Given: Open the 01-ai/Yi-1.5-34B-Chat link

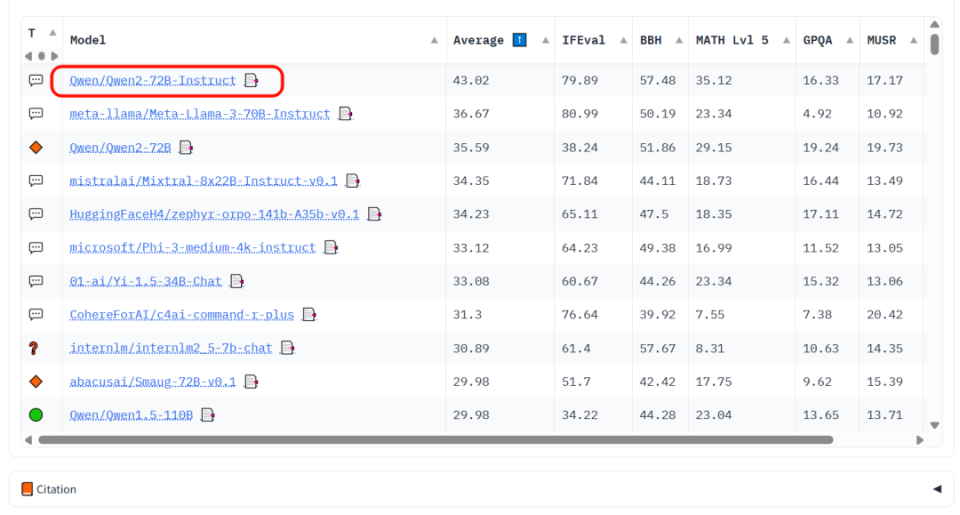Looking at the screenshot, I should tap(145, 281).
